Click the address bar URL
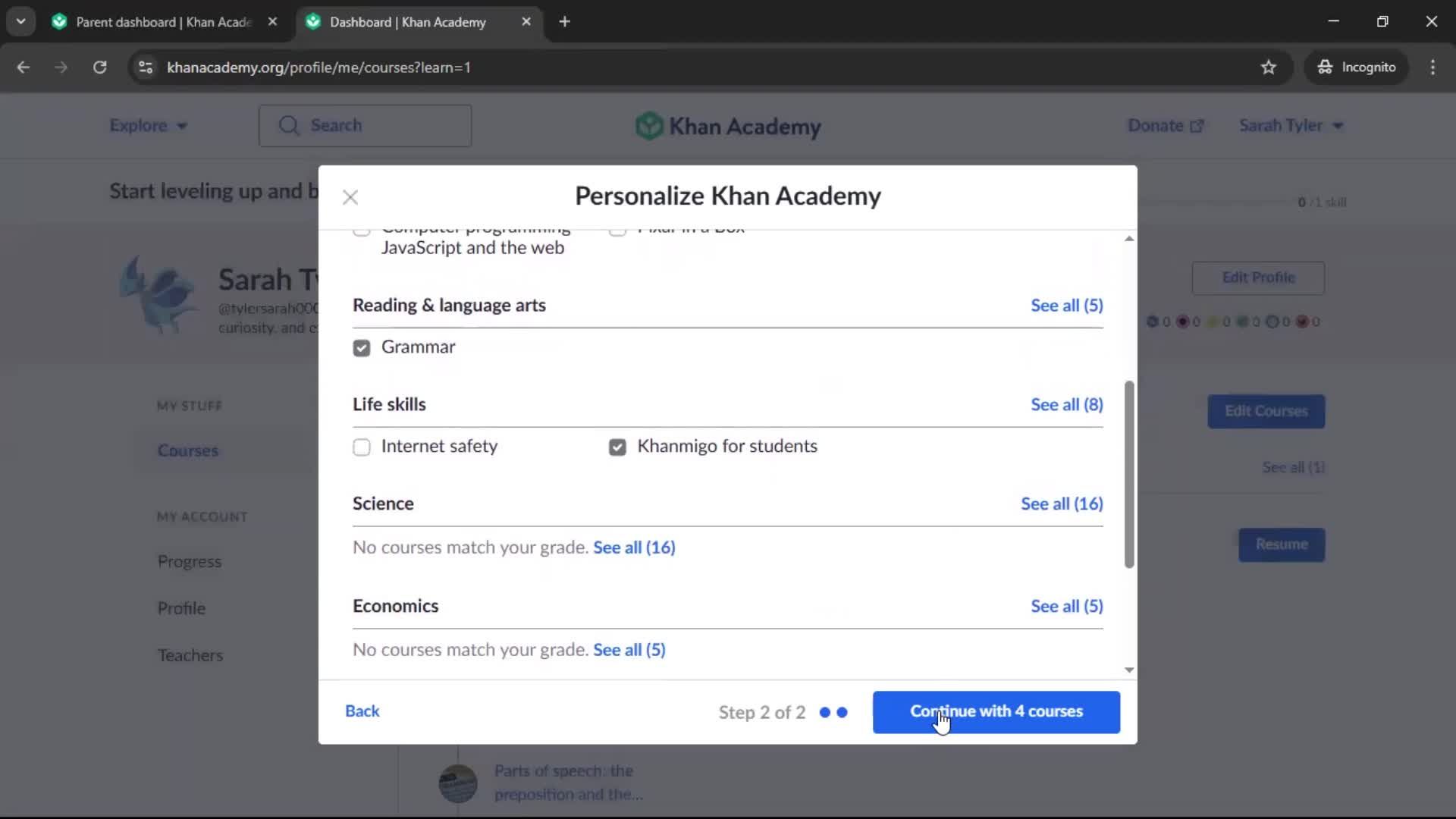 point(318,67)
